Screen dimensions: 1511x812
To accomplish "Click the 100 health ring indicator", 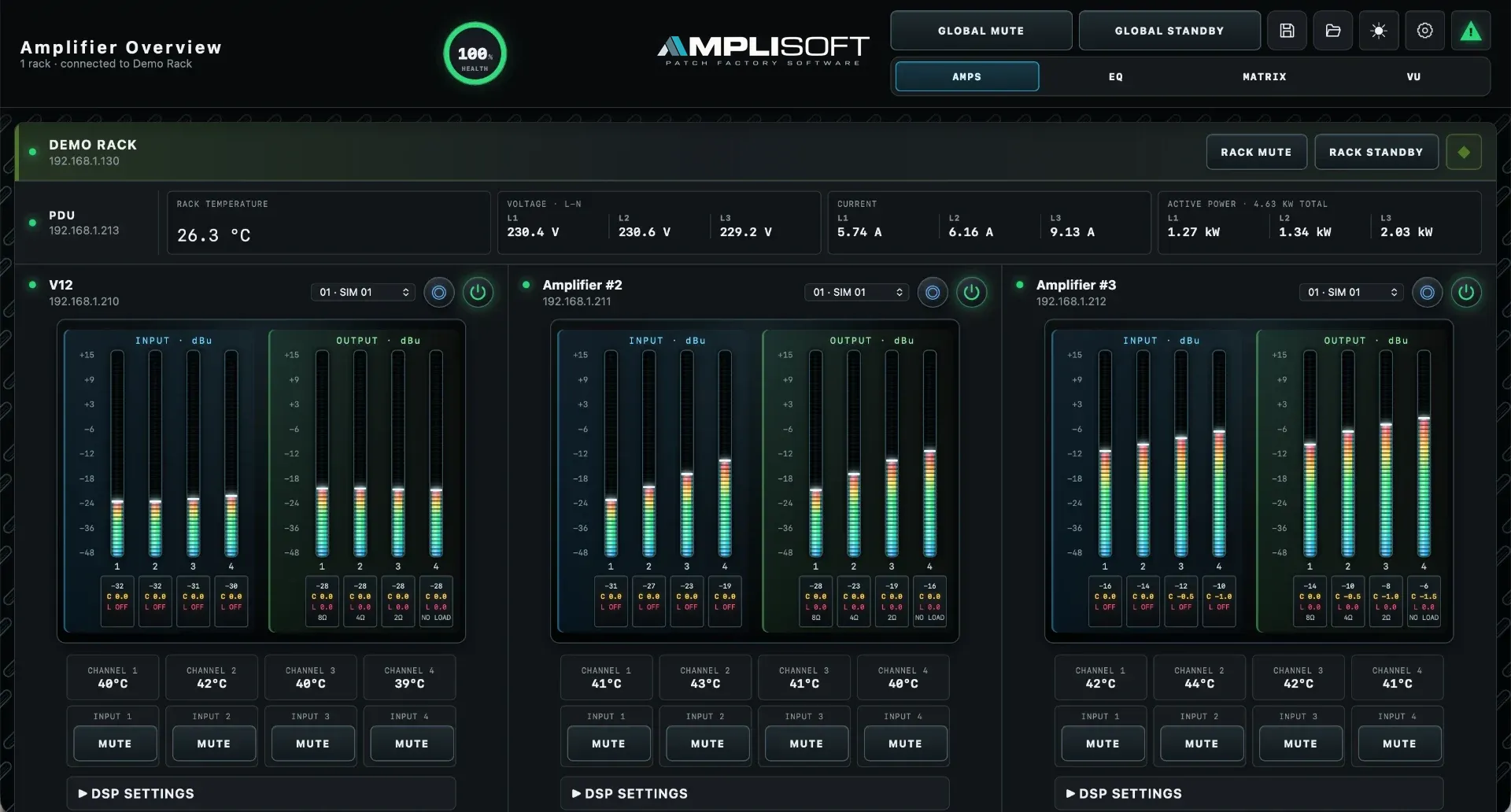I will tap(475, 54).
